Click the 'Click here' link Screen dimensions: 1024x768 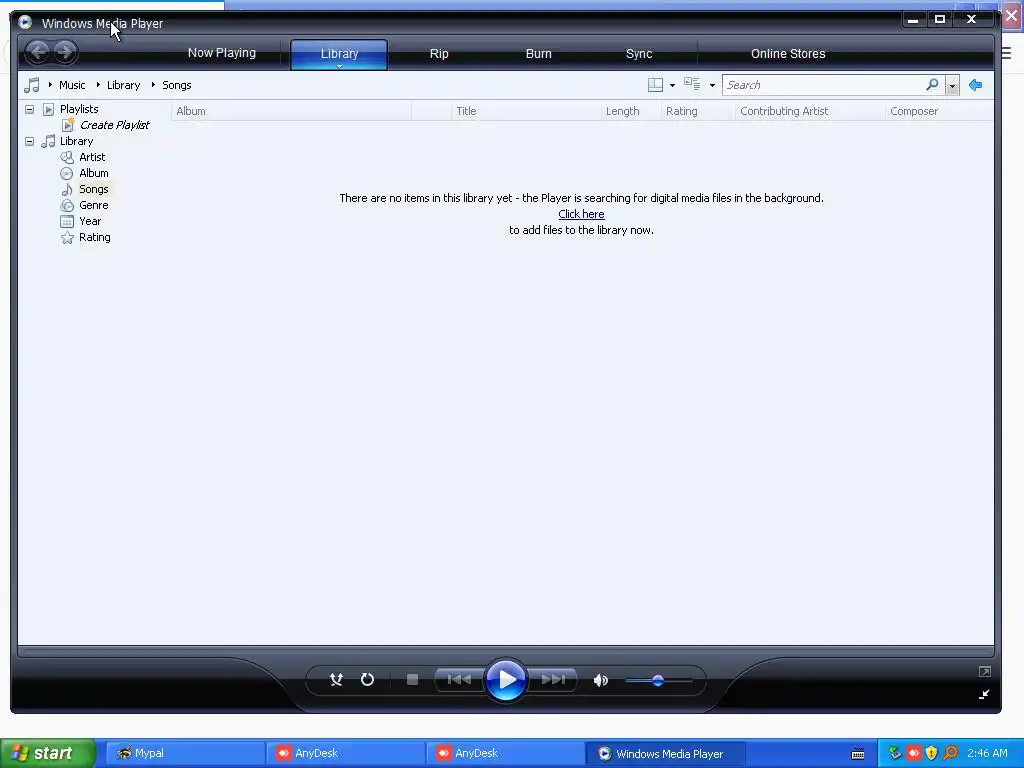coord(581,214)
